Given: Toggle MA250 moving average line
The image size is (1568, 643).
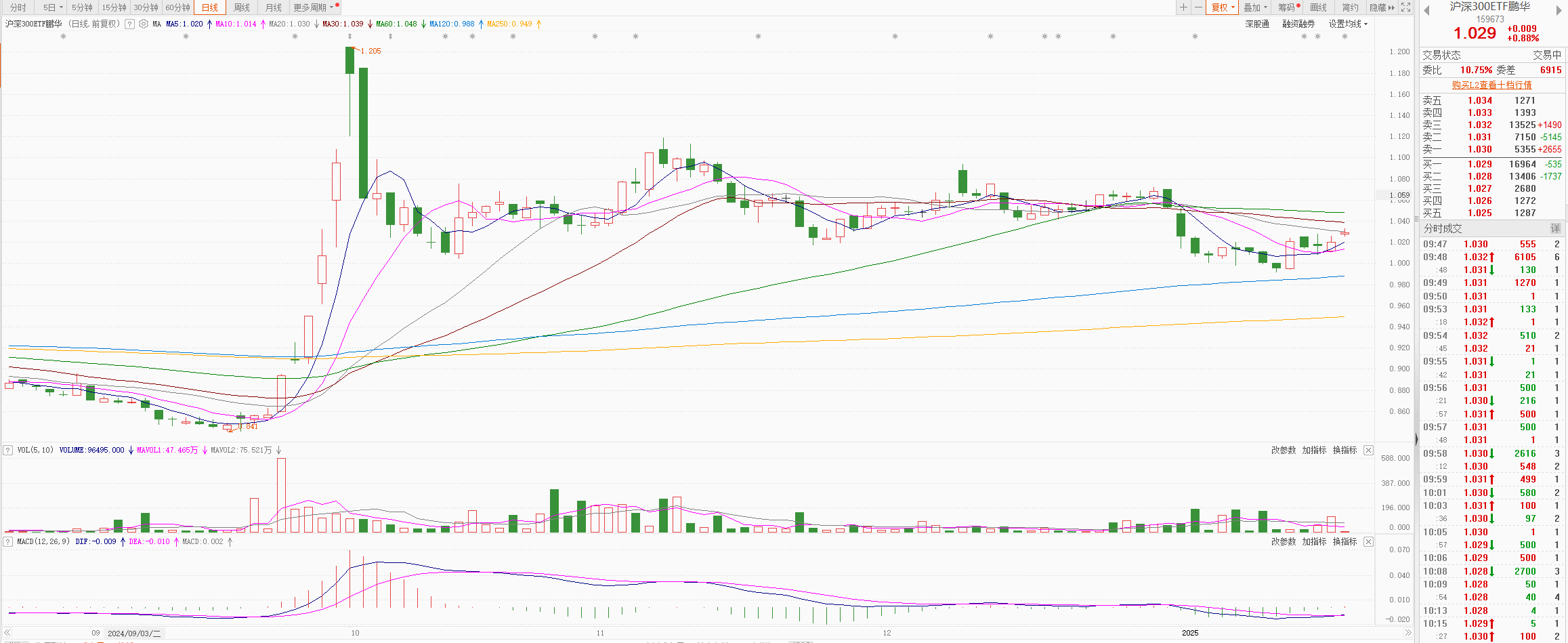Looking at the screenshot, I should pos(509,24).
